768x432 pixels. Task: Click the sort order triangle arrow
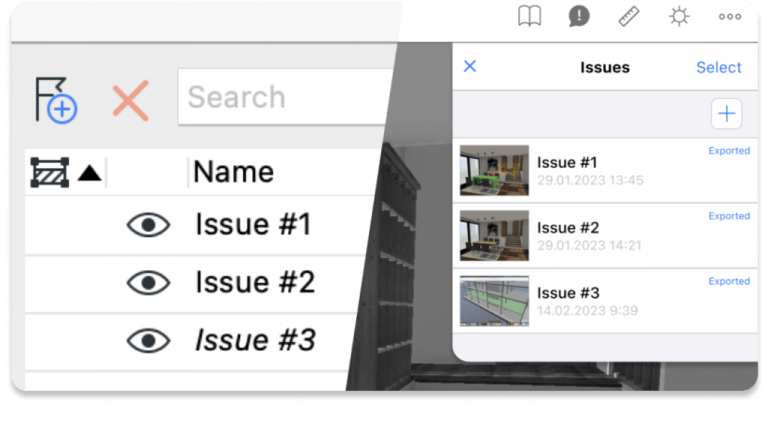[x=90, y=173]
